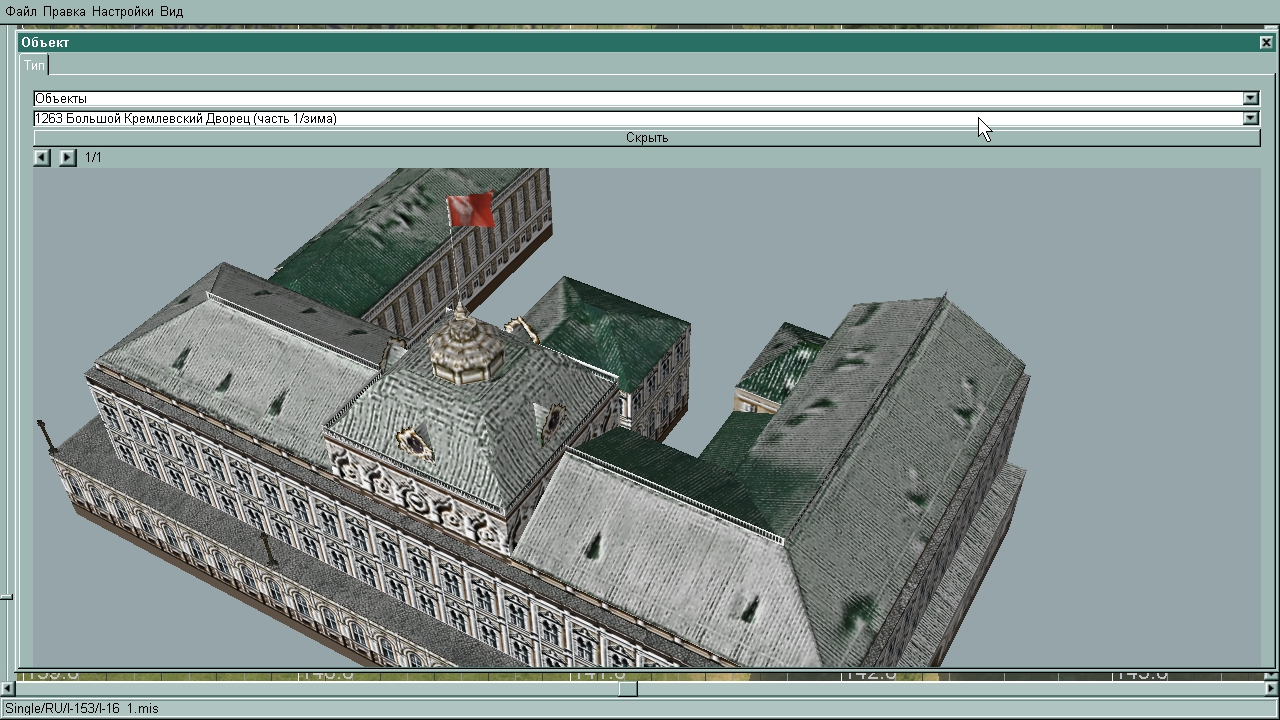This screenshot has height=720, width=1280.
Task: Expand the Большой Кремлевский Дворец dropdown arrow
Action: tap(1250, 118)
